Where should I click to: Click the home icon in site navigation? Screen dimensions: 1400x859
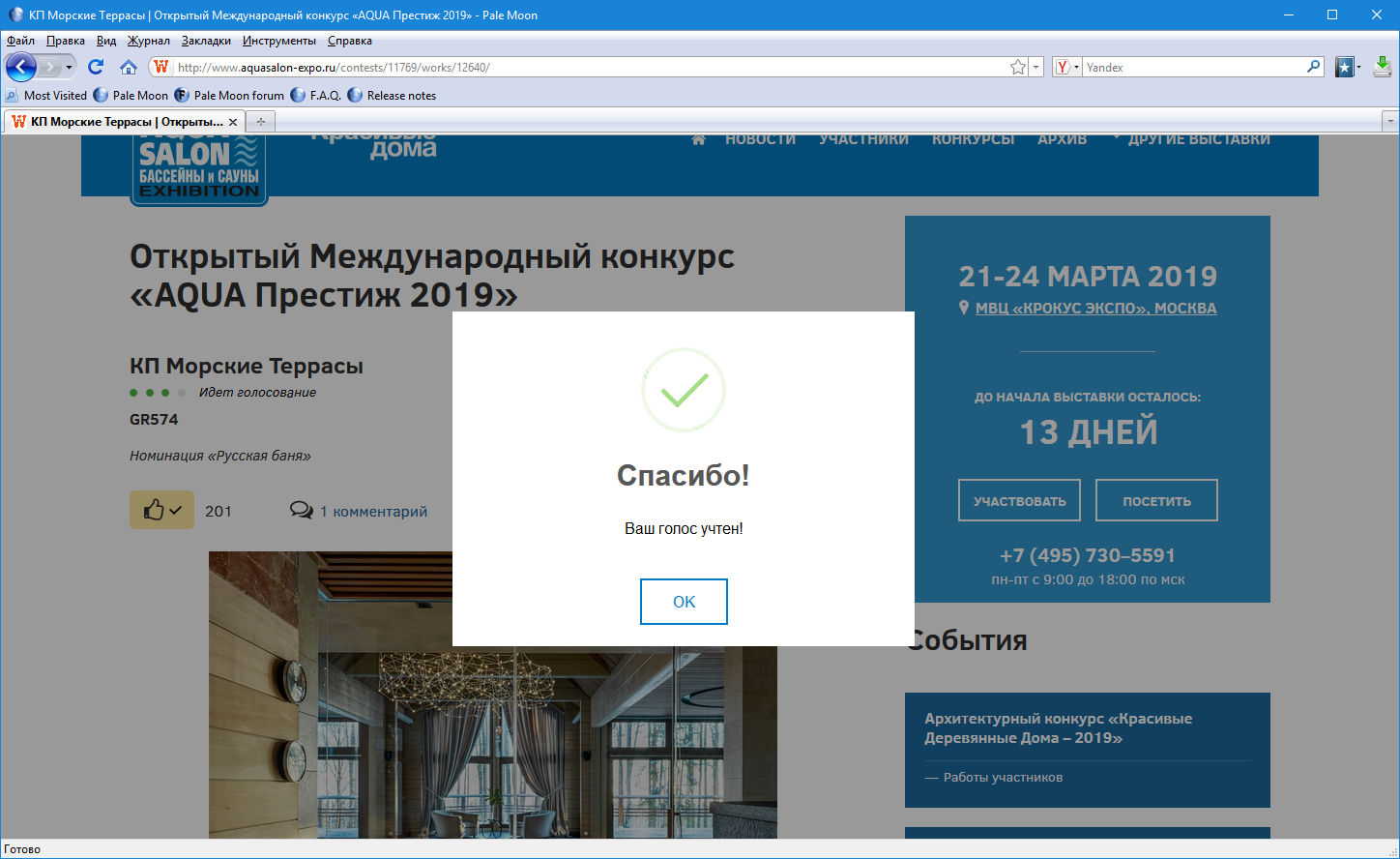(x=699, y=139)
